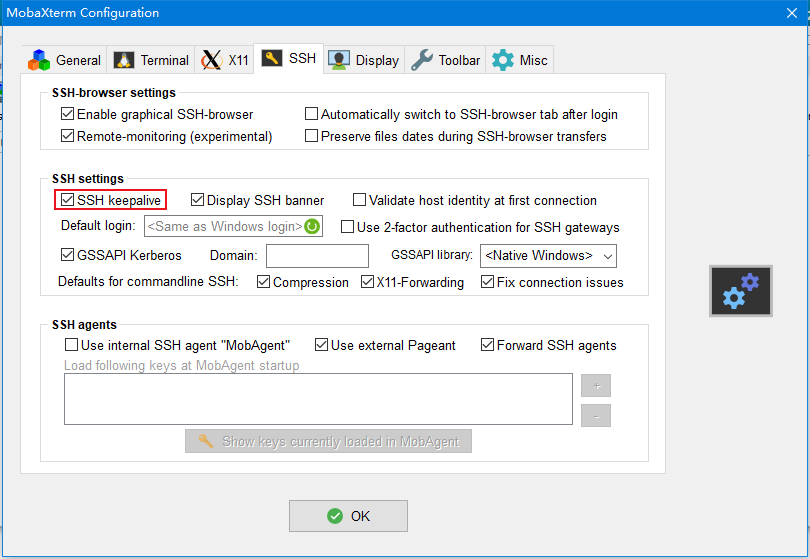This screenshot has width=810, height=559.
Task: Toggle the X11-Forwarding default checkbox
Action: click(x=367, y=282)
